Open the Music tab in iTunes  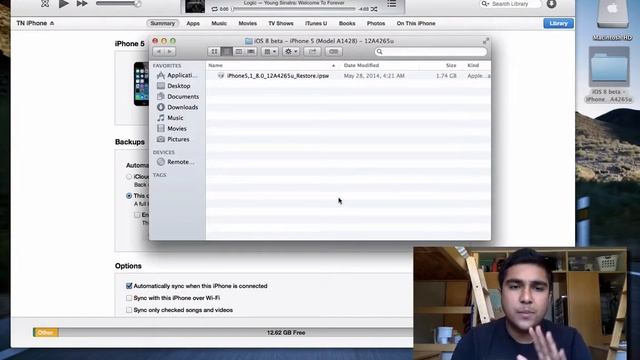219,23
